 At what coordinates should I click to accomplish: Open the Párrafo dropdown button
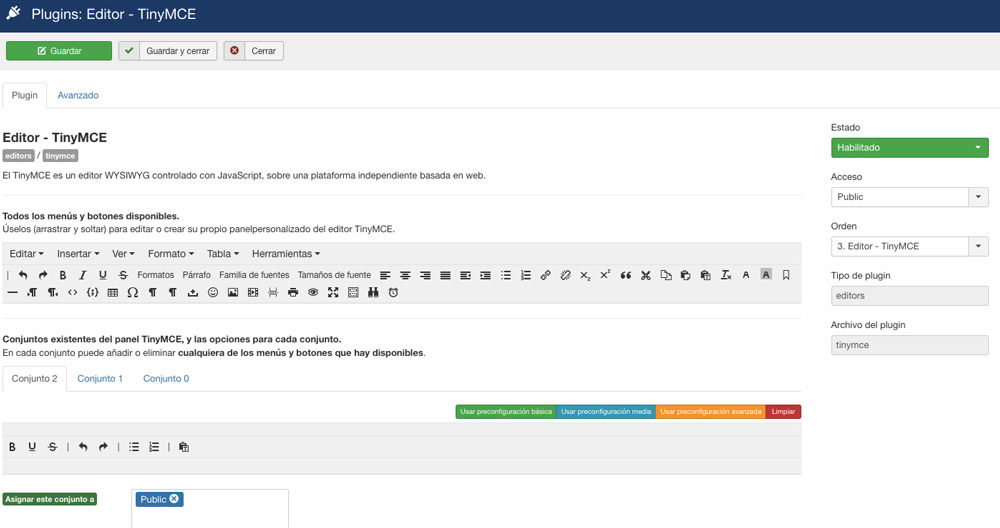coord(196,275)
